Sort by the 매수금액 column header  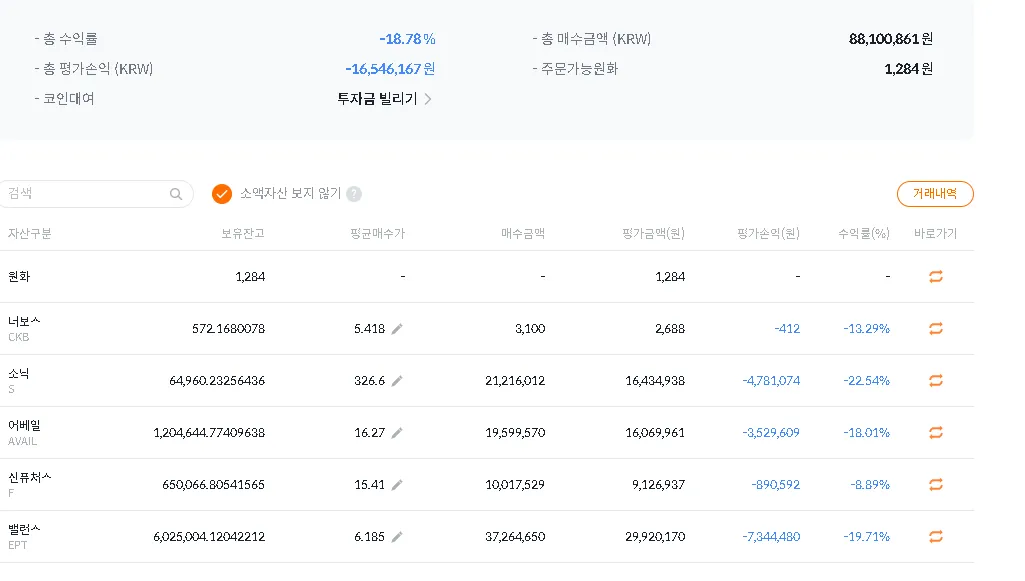[x=523, y=233]
